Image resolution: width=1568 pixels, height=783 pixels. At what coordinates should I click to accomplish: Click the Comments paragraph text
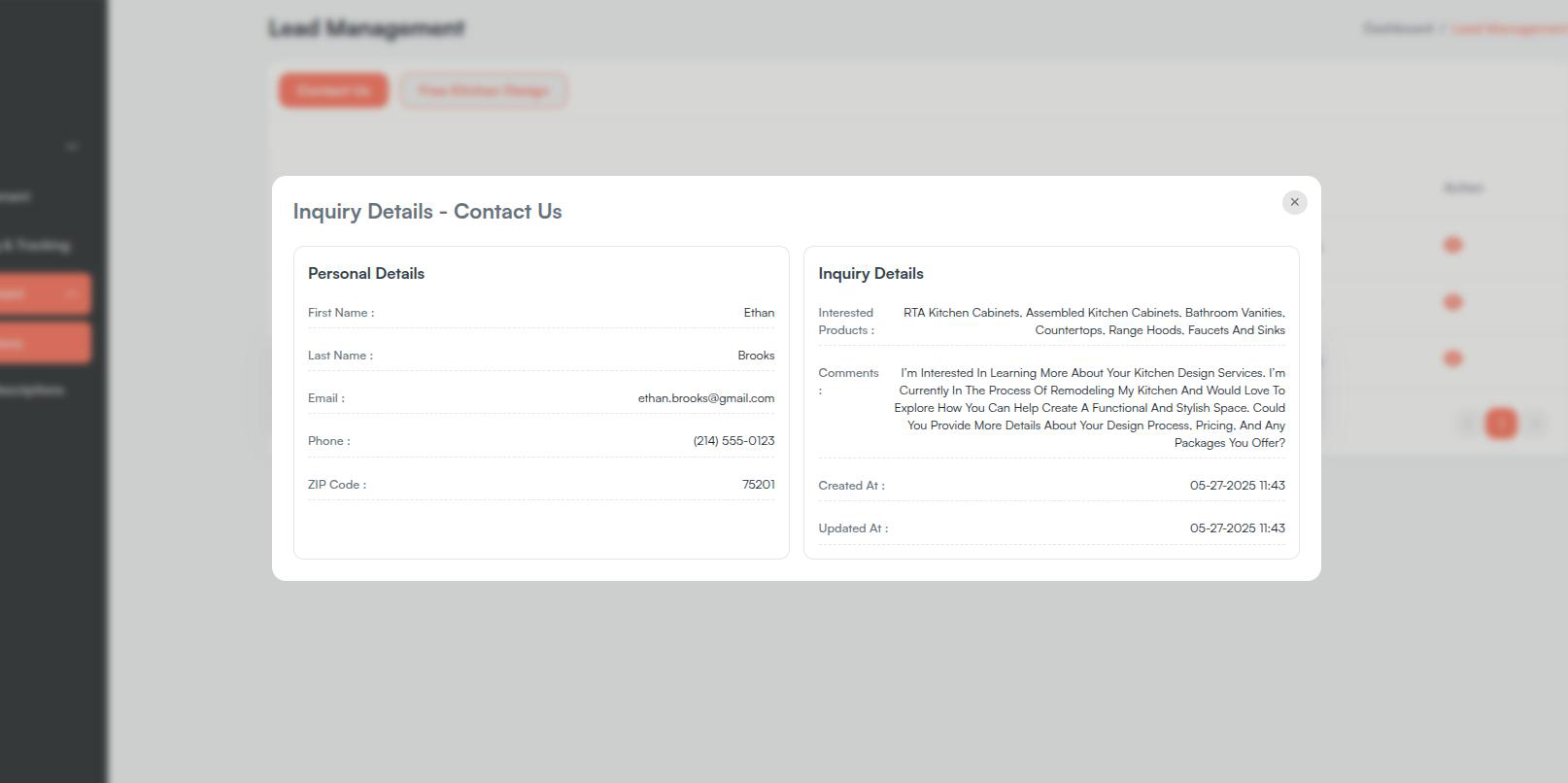click(x=1089, y=408)
